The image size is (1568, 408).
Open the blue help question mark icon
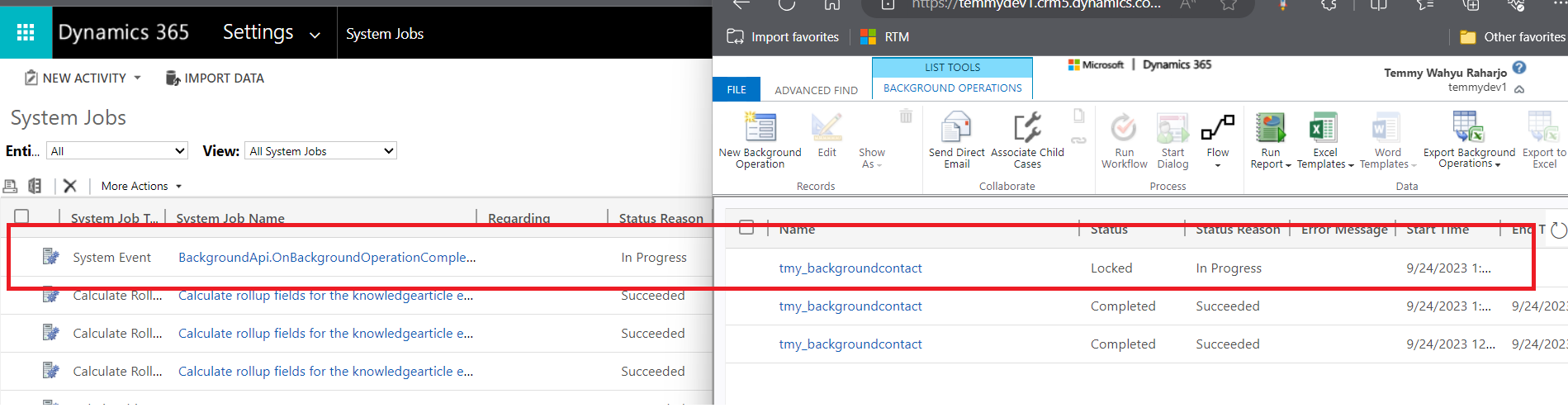click(1519, 68)
